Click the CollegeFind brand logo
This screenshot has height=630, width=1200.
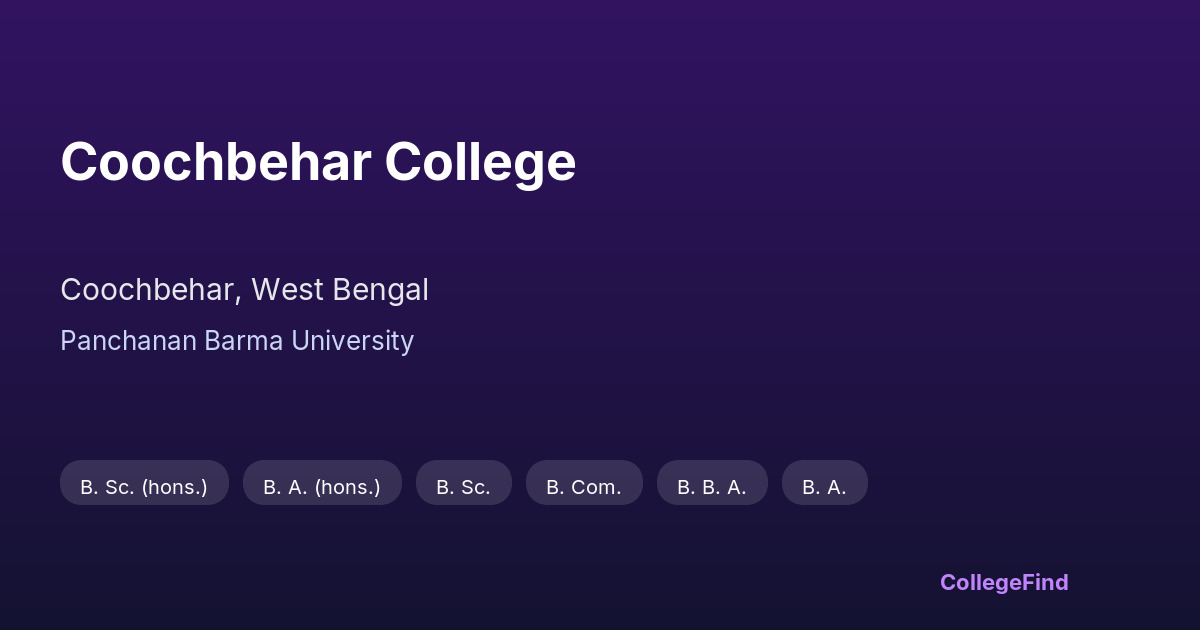click(x=1003, y=582)
